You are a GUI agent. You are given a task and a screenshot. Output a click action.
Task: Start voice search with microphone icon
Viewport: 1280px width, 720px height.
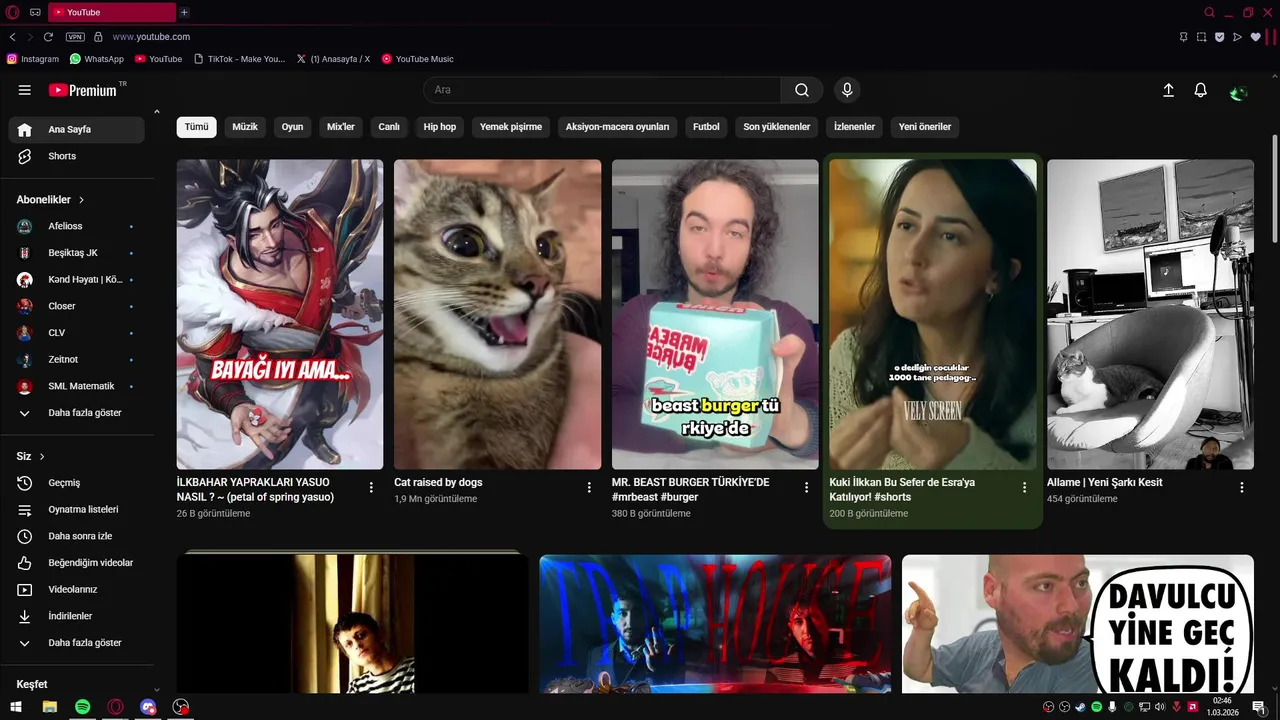pos(847,90)
